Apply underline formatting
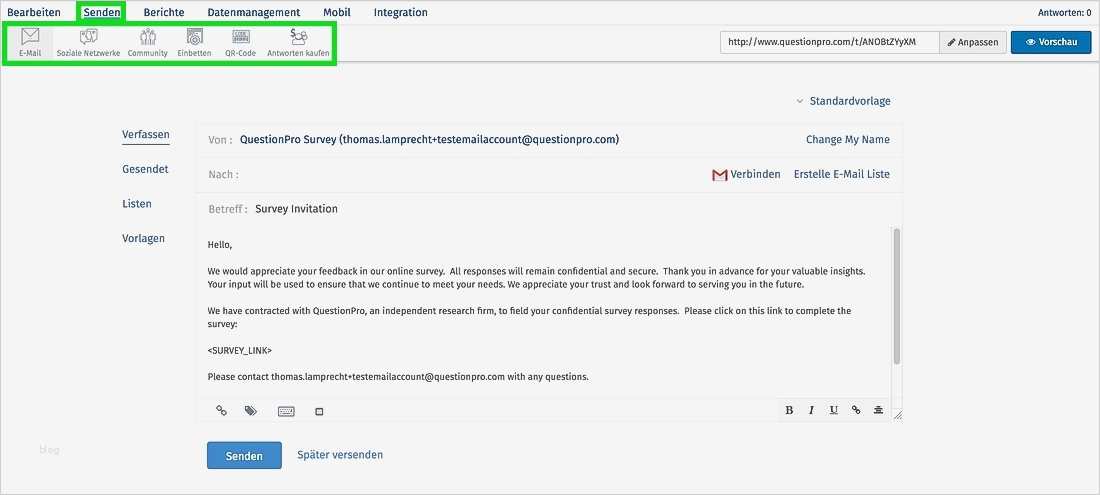This screenshot has height=495, width=1100. click(x=833, y=410)
